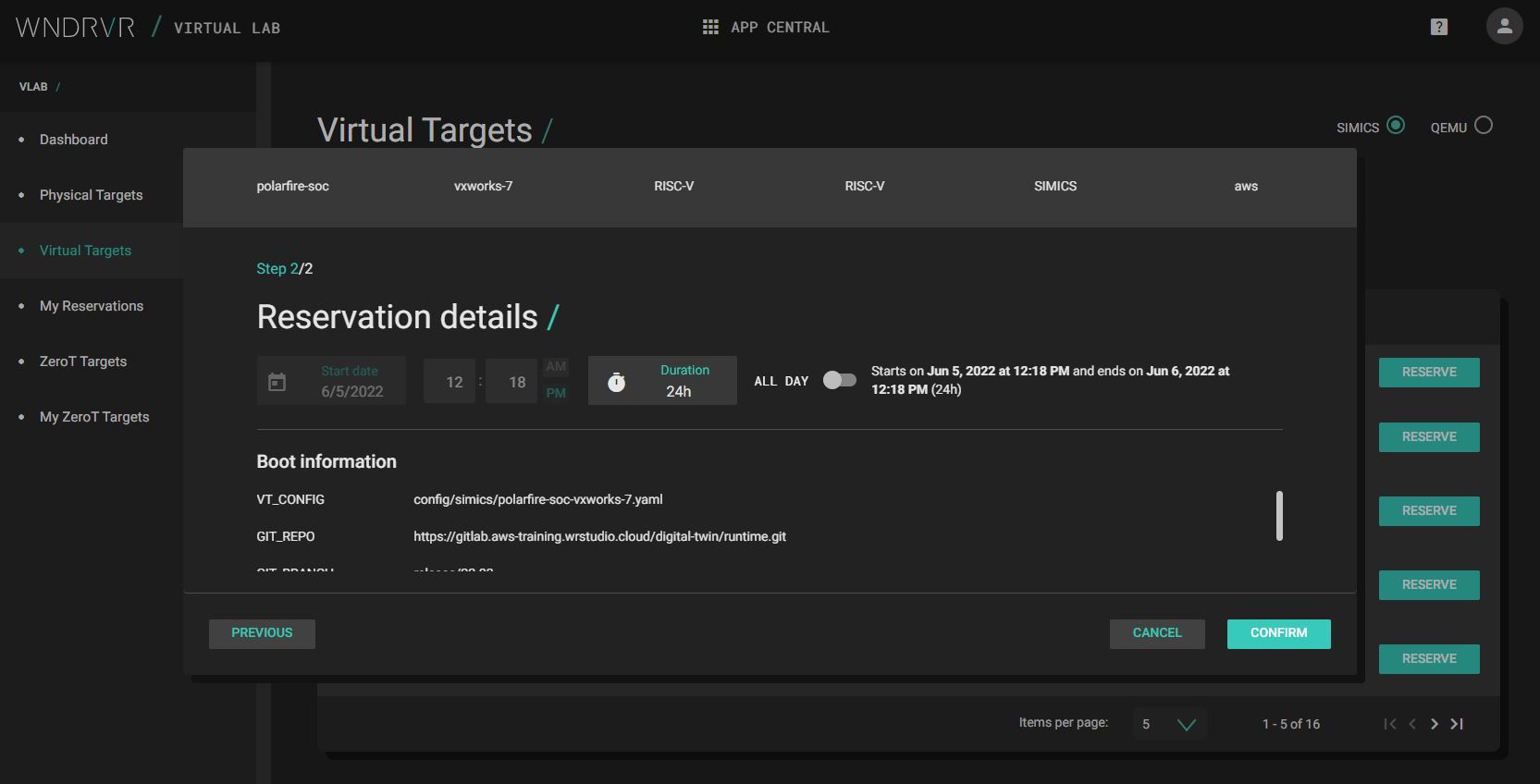Viewport: 1540px width, 784px height.
Task: Open the user profile avatar
Action: (1504, 27)
